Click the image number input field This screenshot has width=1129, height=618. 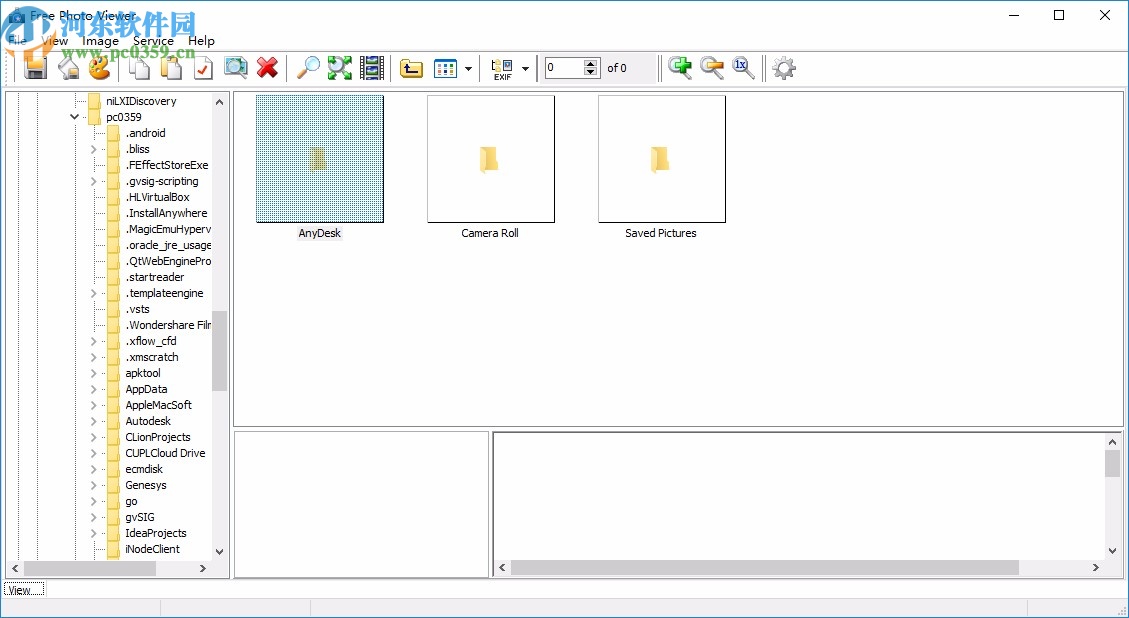pos(563,68)
